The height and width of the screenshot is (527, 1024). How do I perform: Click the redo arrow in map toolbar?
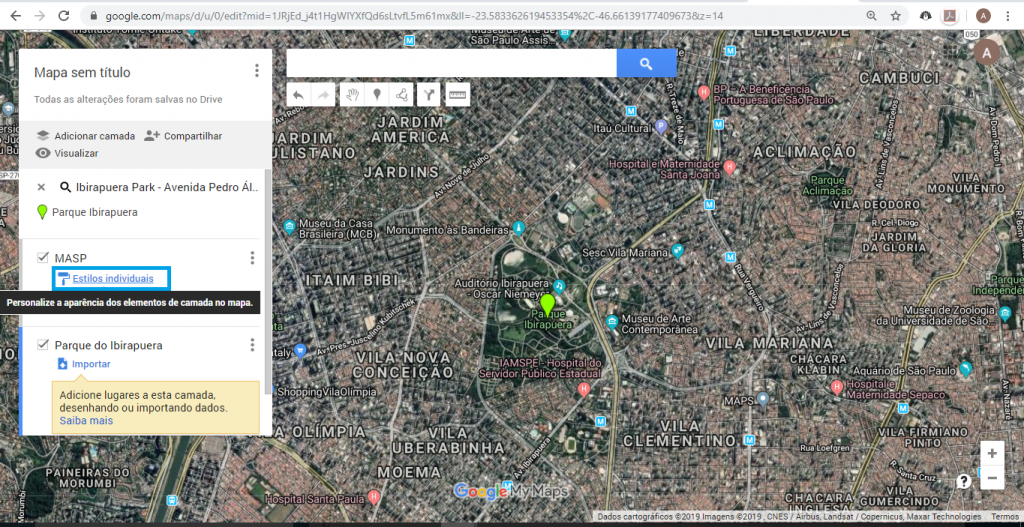pyautogui.click(x=323, y=95)
